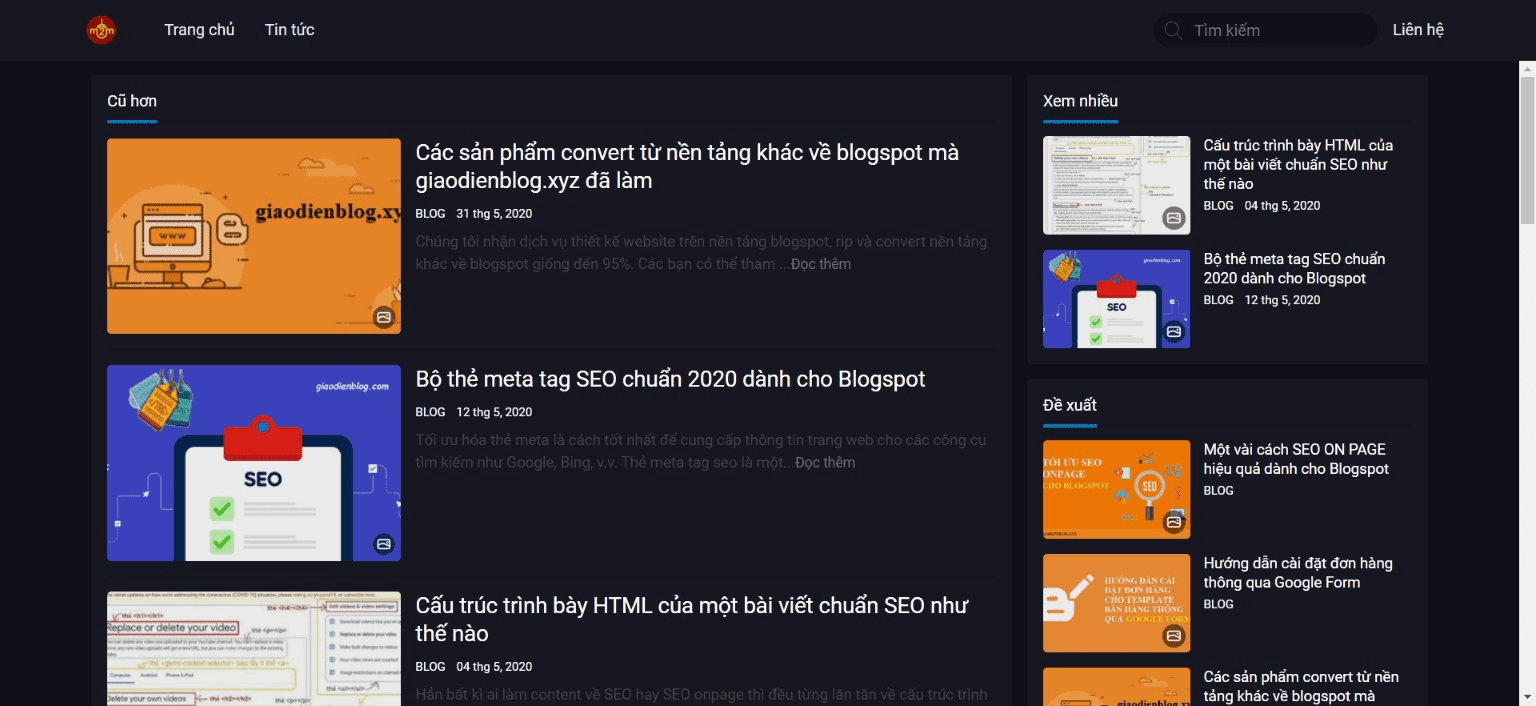Select the Đề xuất section heading
The image size is (1536, 706).
1069,405
